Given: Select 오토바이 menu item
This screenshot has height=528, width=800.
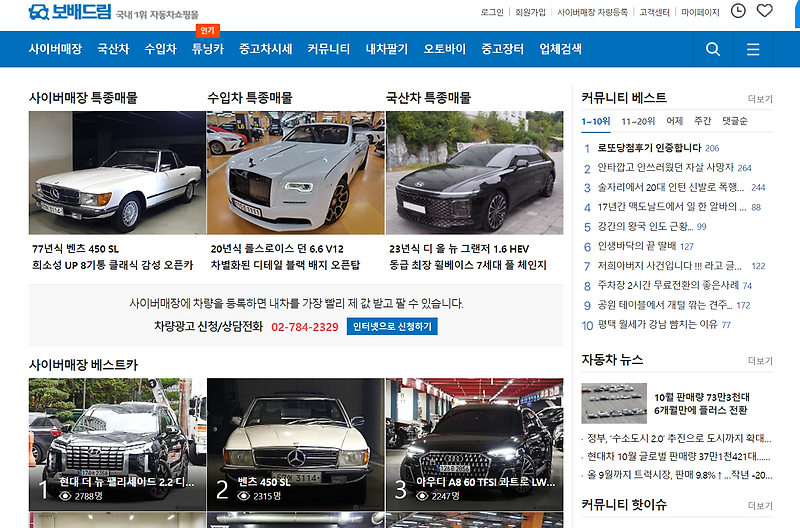Looking at the screenshot, I should point(444,49).
